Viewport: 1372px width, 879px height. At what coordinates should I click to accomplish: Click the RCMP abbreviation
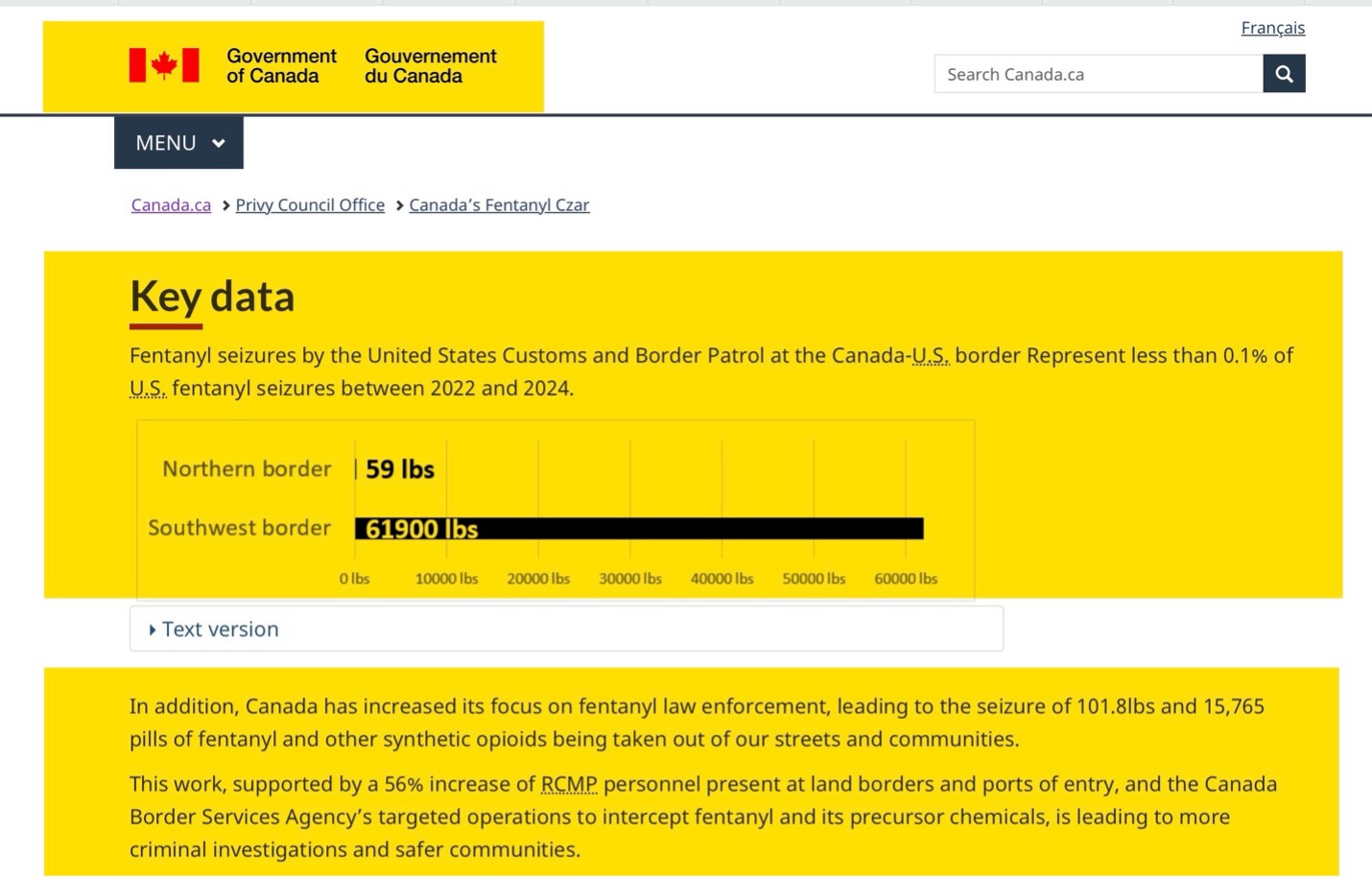[568, 784]
